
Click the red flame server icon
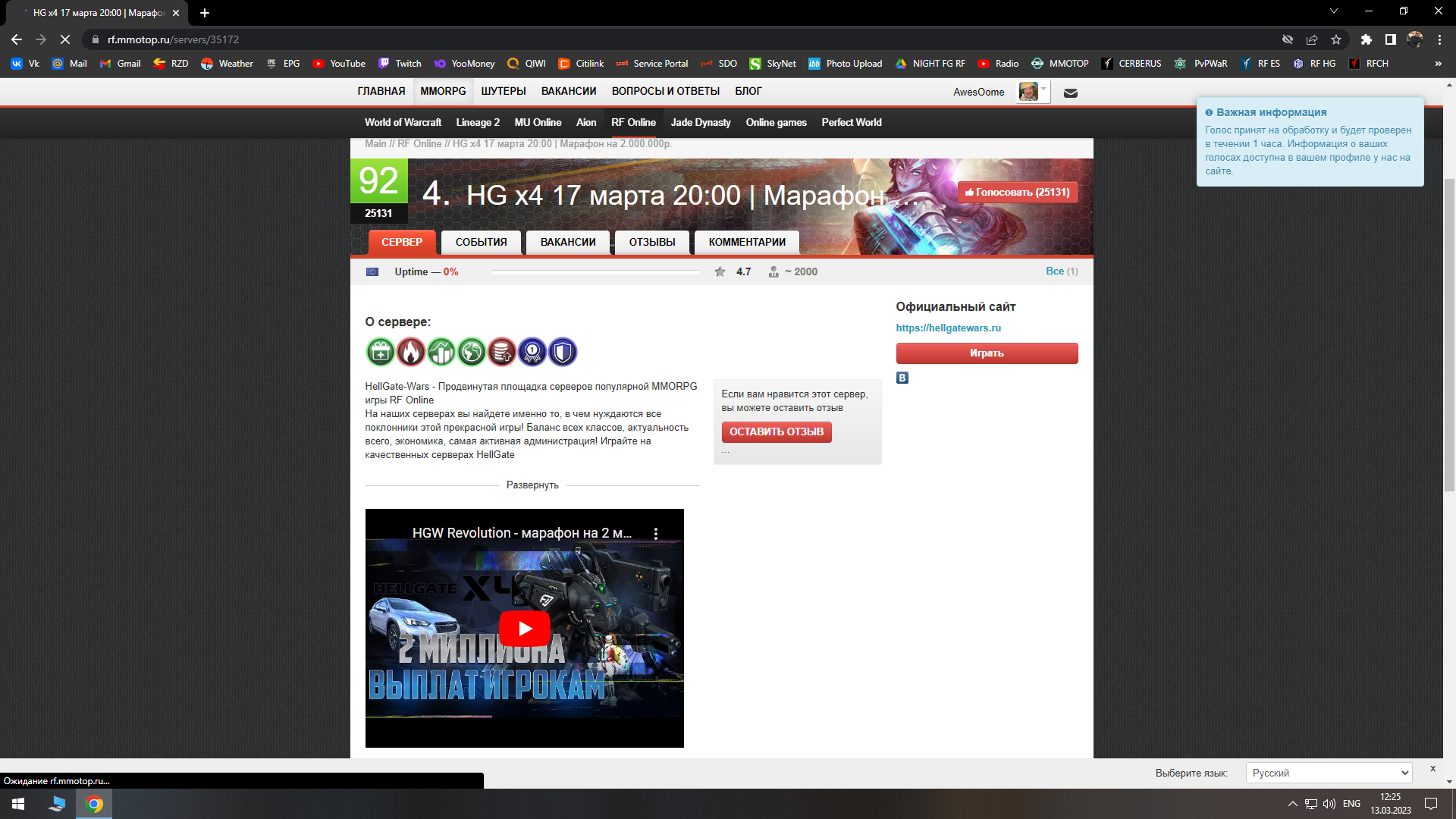coord(411,352)
